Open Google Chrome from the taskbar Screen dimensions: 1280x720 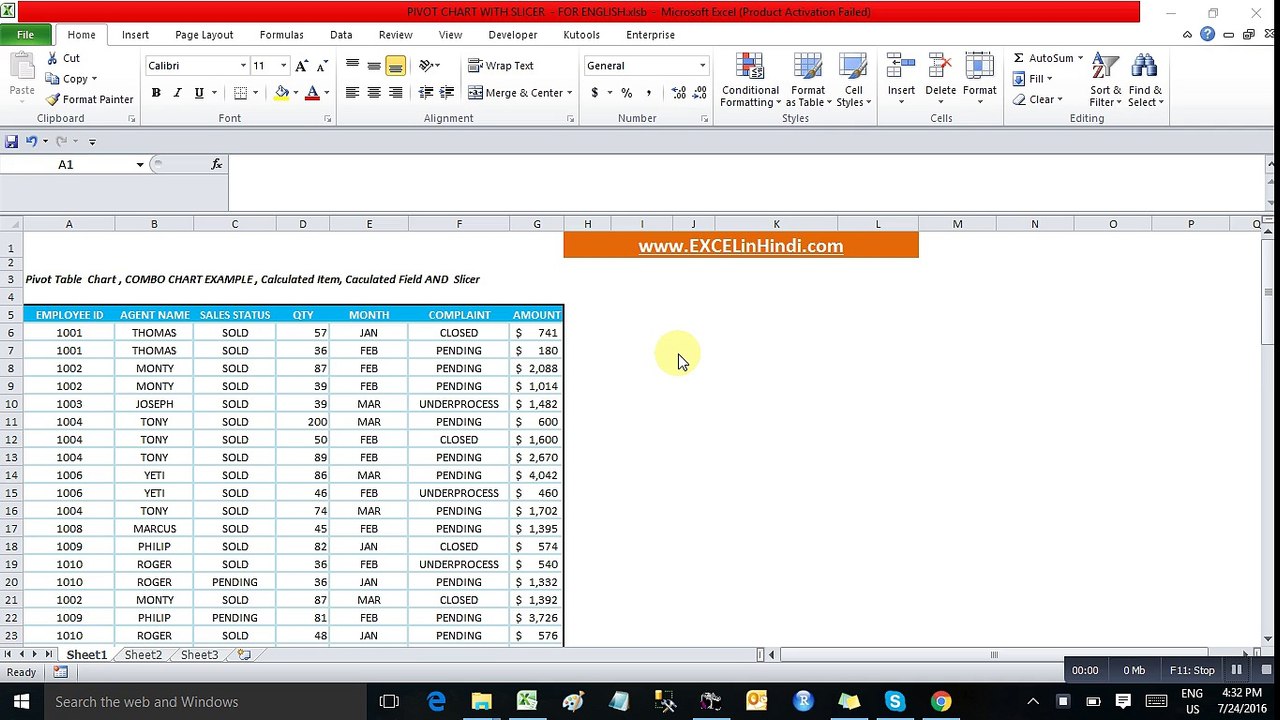(x=941, y=702)
